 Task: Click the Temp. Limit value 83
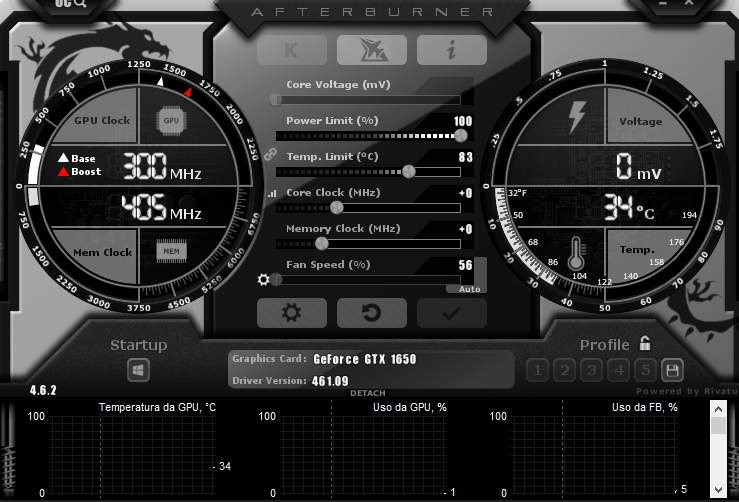466,157
